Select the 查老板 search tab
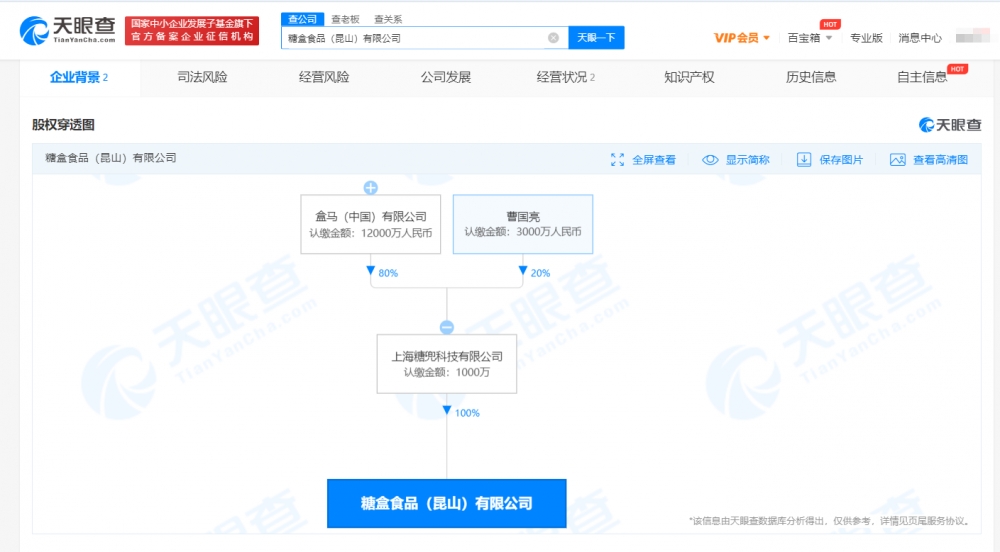The image size is (1000, 552). point(345,19)
